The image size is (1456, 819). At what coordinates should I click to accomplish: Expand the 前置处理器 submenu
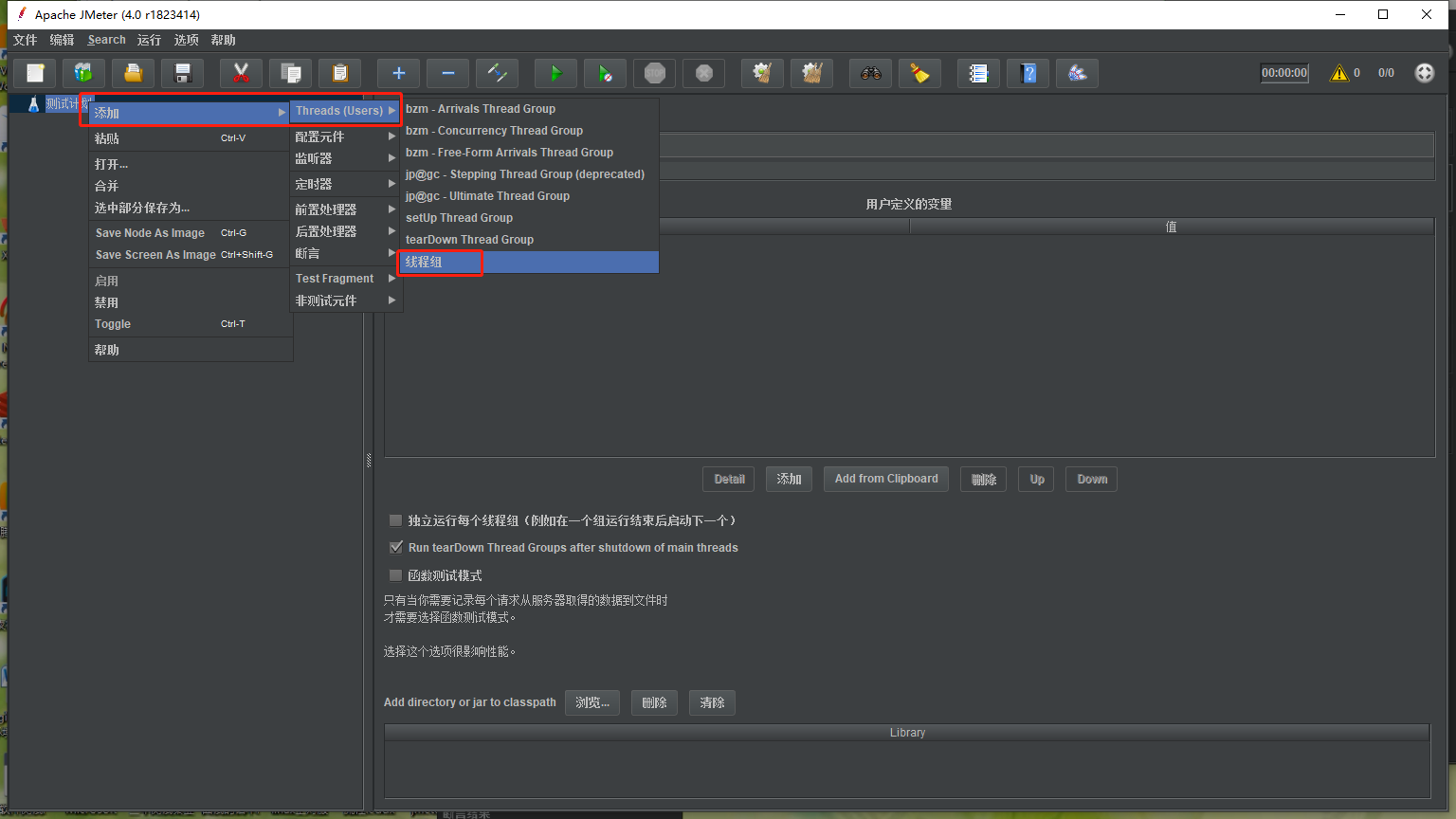pyautogui.click(x=345, y=209)
